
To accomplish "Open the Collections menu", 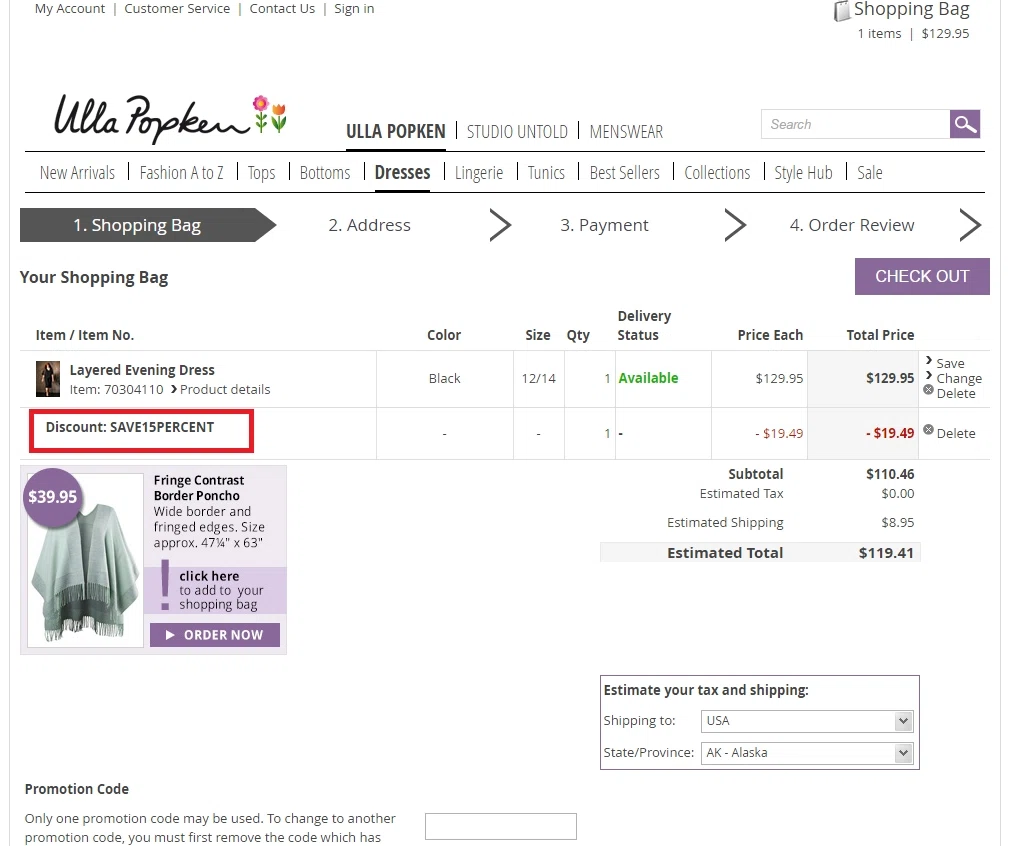I will [x=717, y=173].
